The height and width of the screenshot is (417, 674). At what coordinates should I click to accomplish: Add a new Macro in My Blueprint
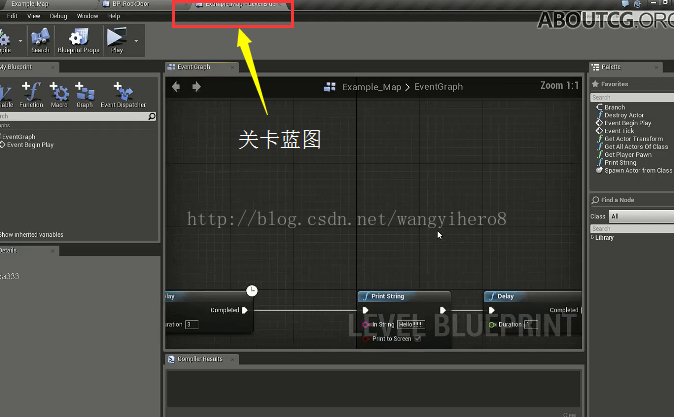coord(59,95)
